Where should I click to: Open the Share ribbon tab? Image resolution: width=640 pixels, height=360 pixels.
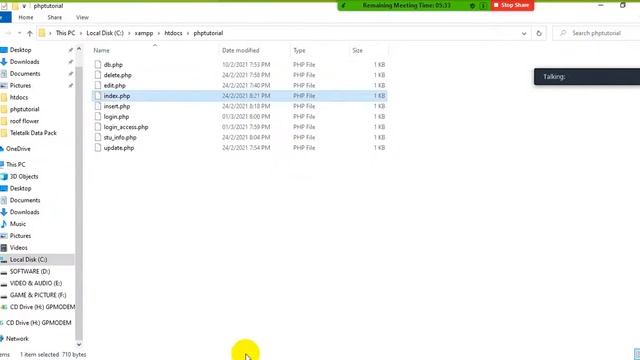[55, 17]
